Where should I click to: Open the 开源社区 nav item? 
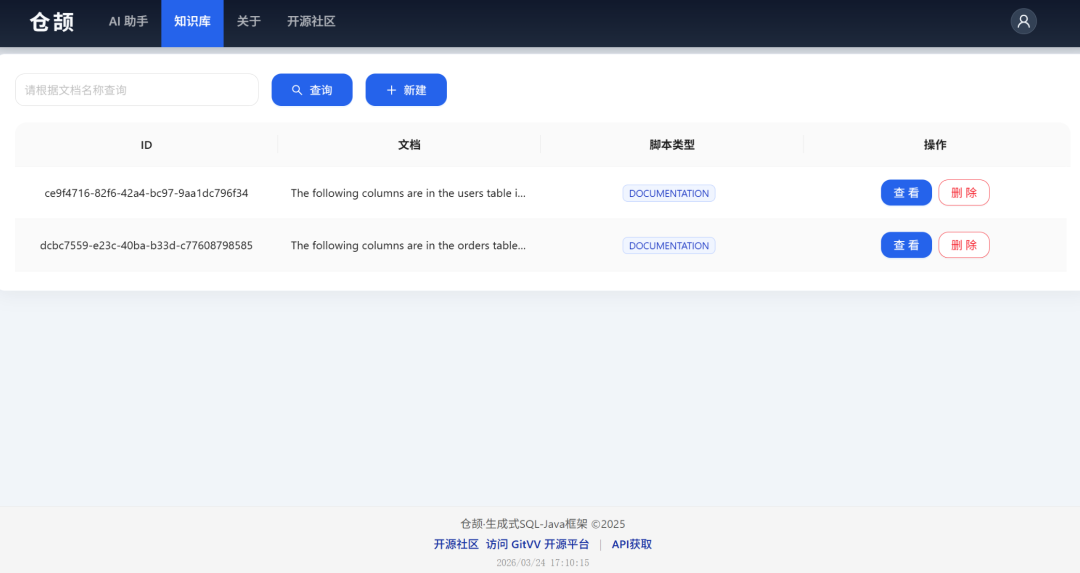[x=311, y=21]
